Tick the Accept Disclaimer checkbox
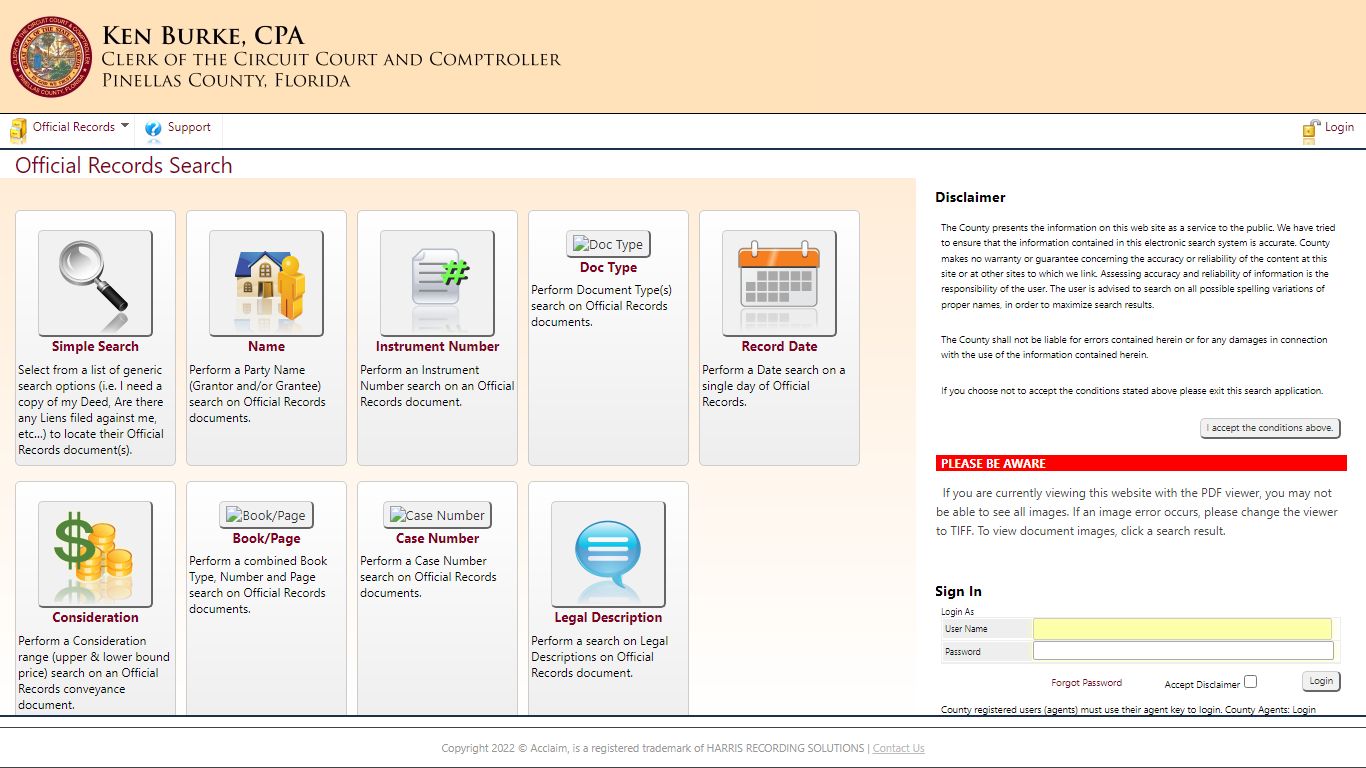The height and width of the screenshot is (768, 1366). pyautogui.click(x=1250, y=682)
